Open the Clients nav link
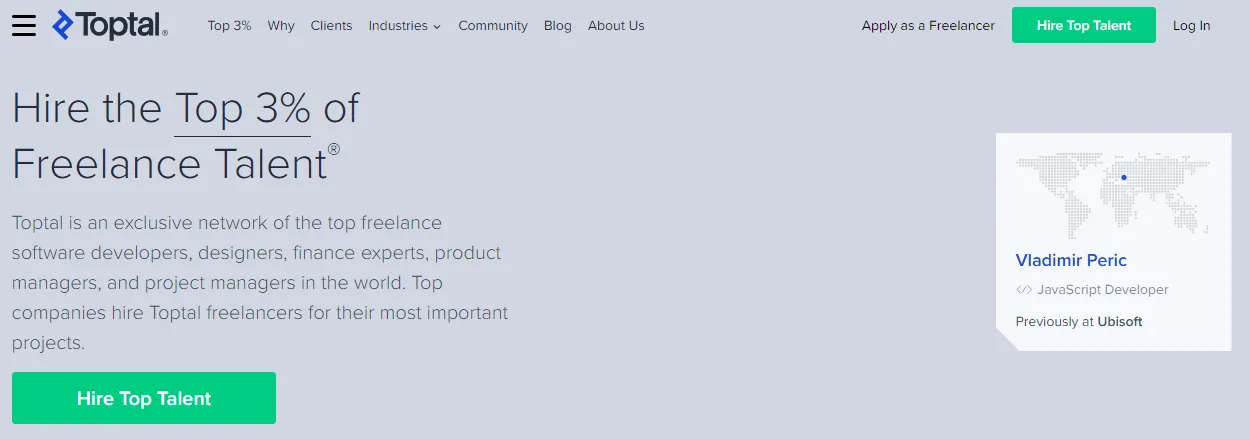The image size is (1250, 439). 331,26
